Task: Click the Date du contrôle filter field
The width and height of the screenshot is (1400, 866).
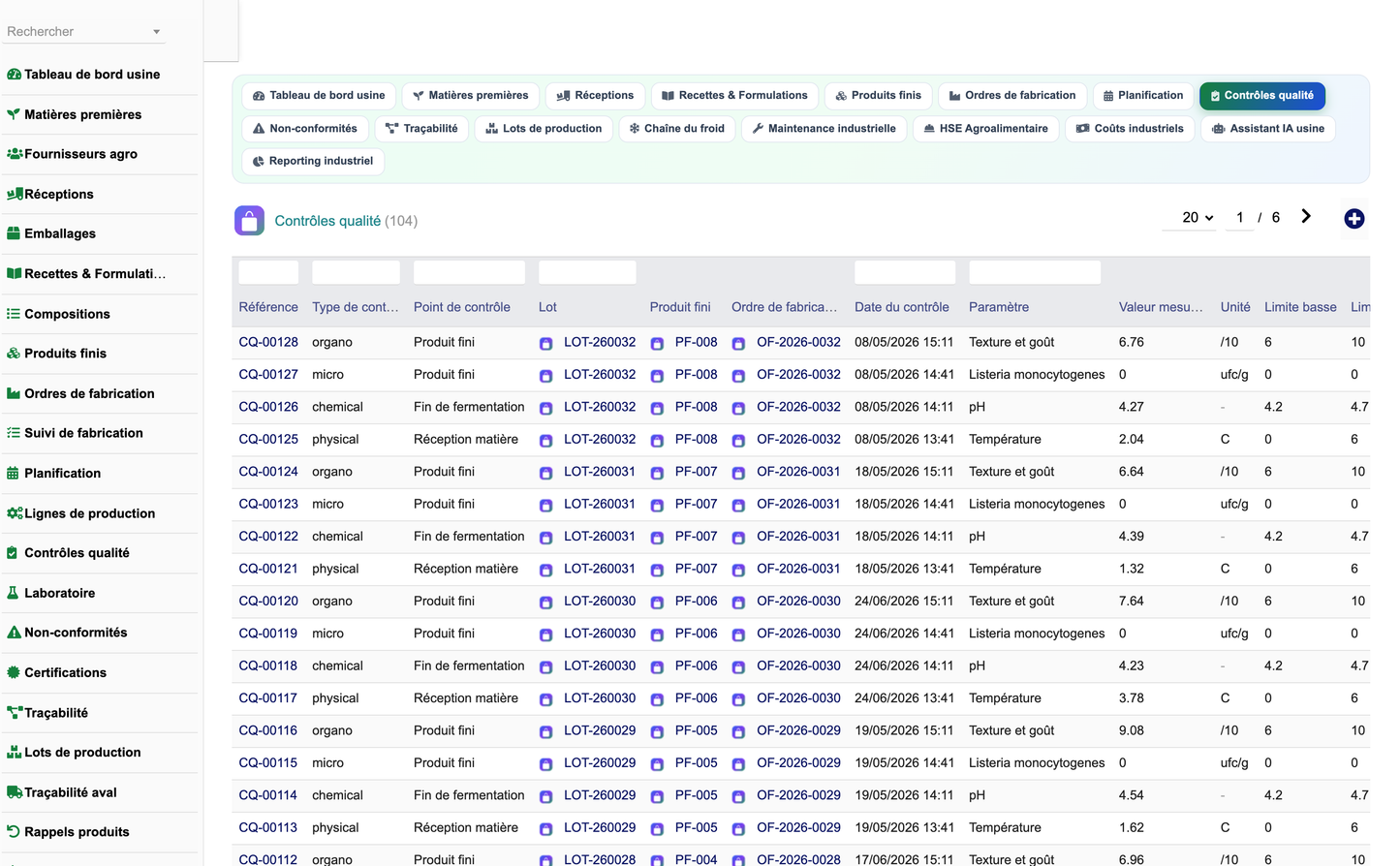Action: (x=905, y=272)
